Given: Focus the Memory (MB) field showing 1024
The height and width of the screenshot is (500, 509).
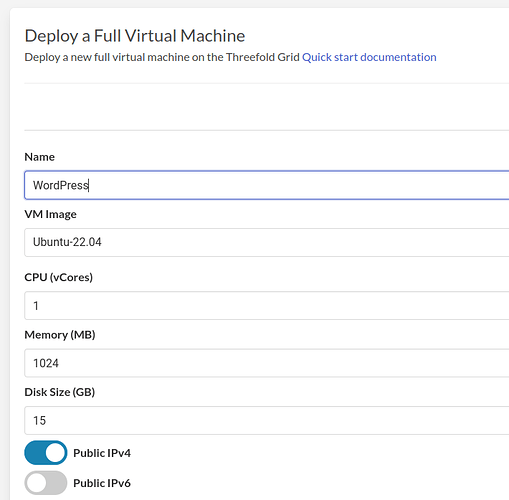Looking at the screenshot, I should tap(267, 363).
